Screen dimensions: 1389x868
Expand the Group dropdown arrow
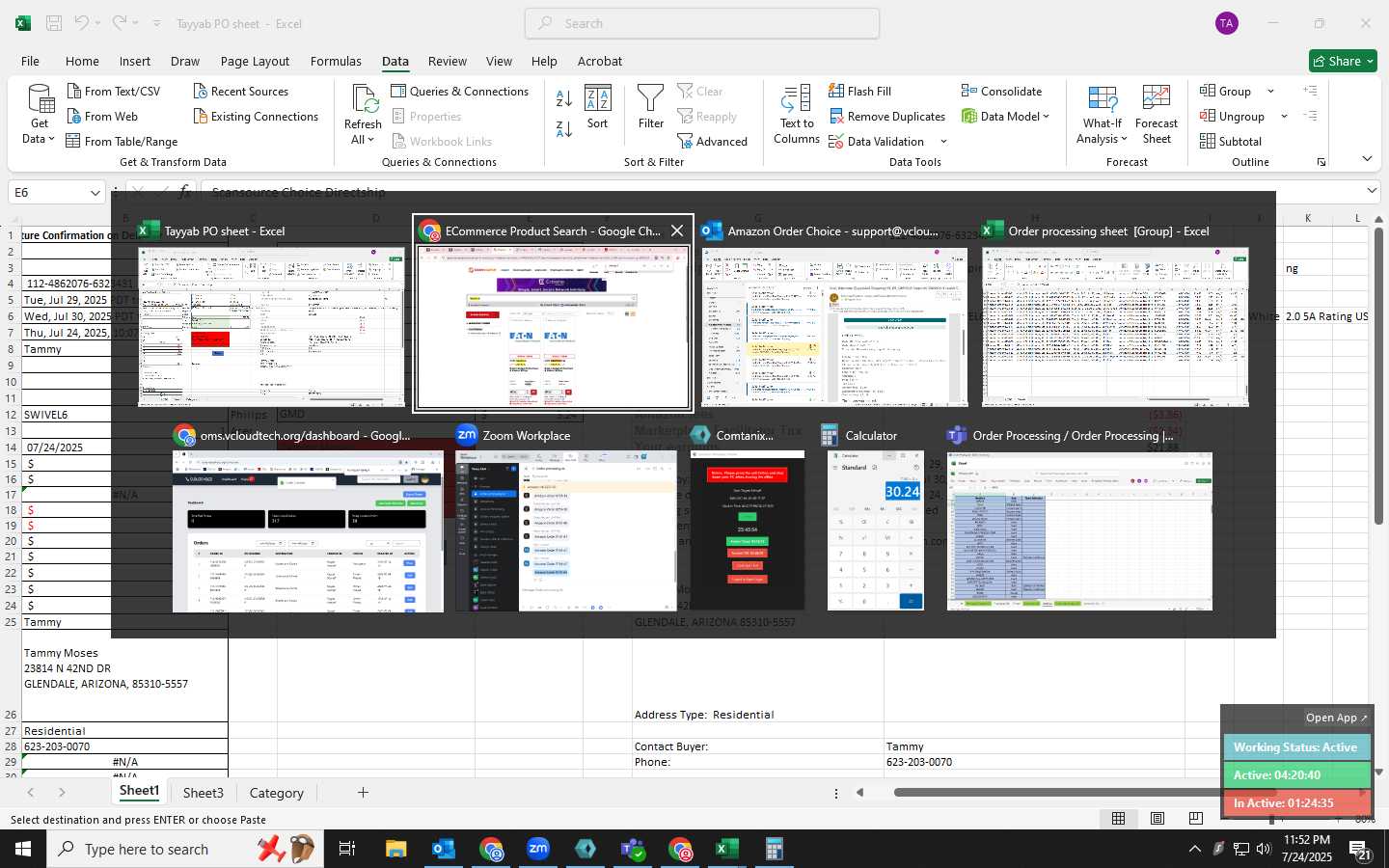point(1270,91)
